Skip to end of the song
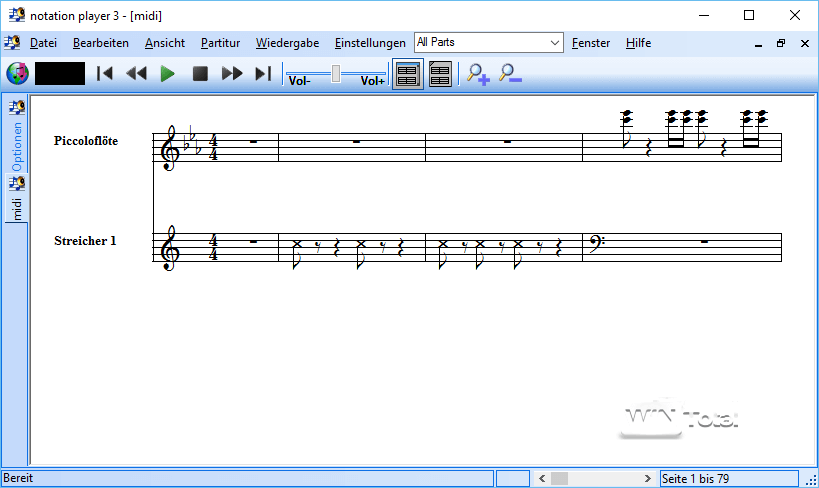Image resolution: width=819 pixels, height=488 pixels. 263,74
